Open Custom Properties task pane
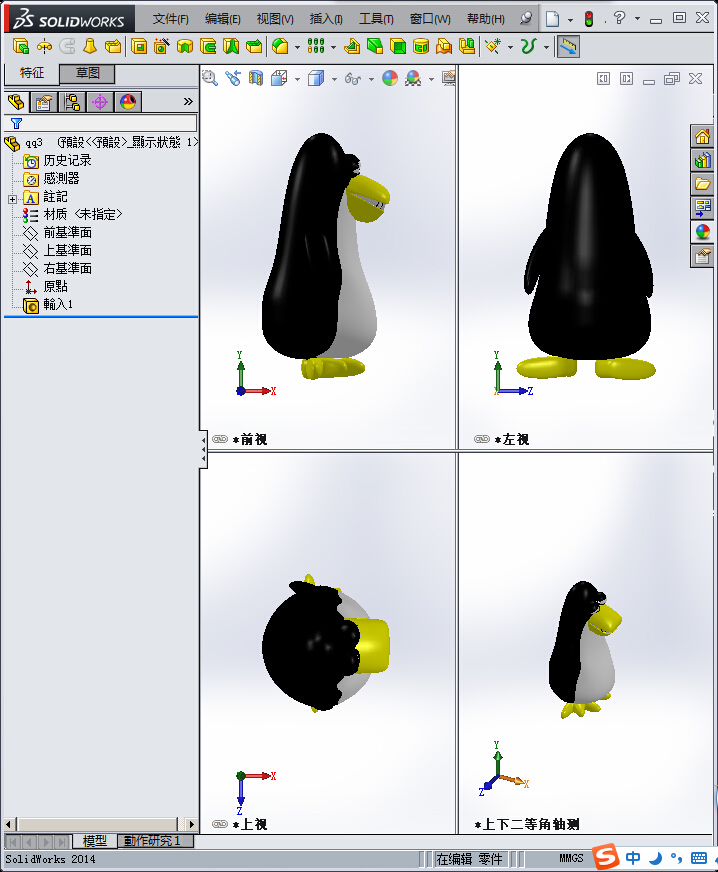Viewport: 718px width, 872px height. (x=702, y=256)
